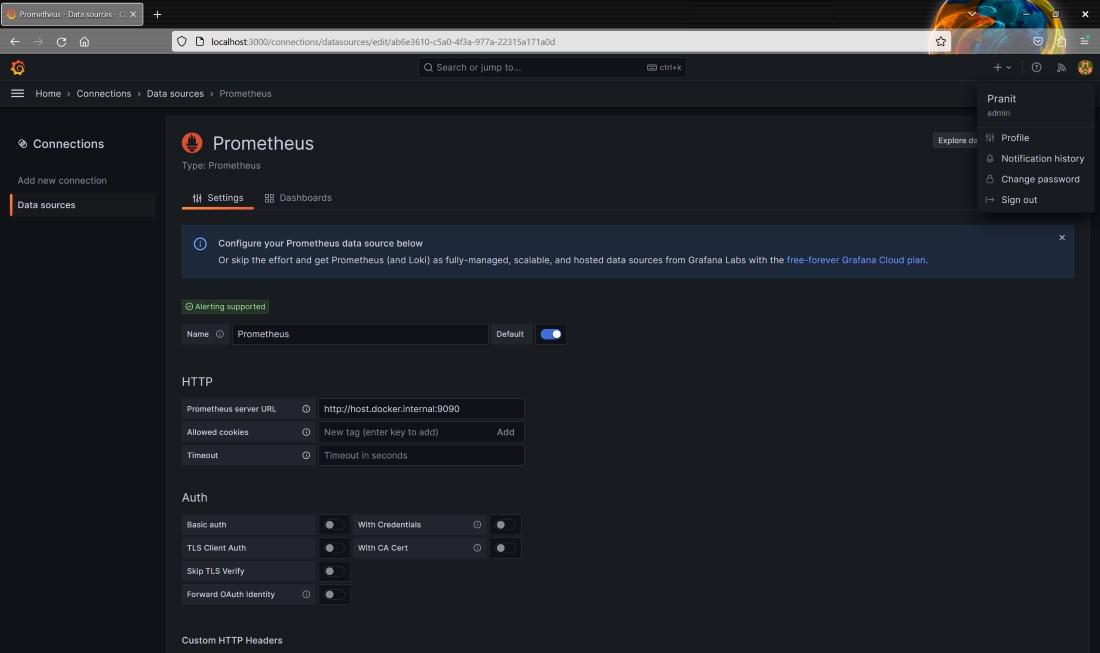Enable Forward OAuth Identity toggle
The image size is (1100, 653).
pos(334,594)
